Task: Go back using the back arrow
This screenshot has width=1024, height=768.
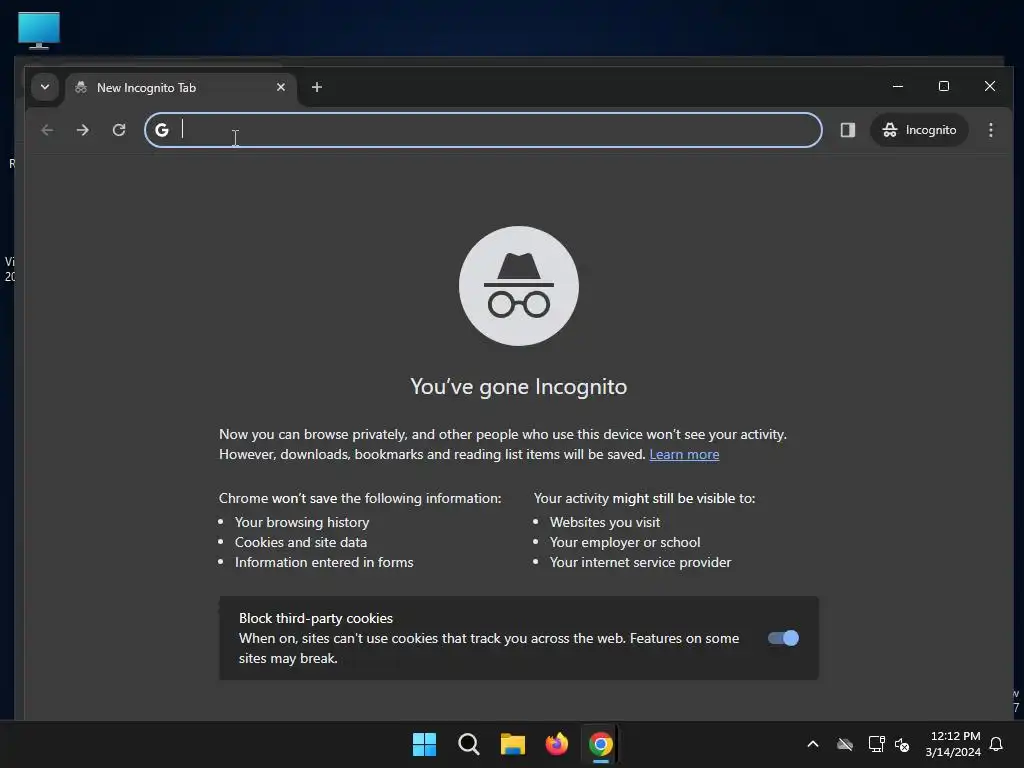Action: pos(47,130)
